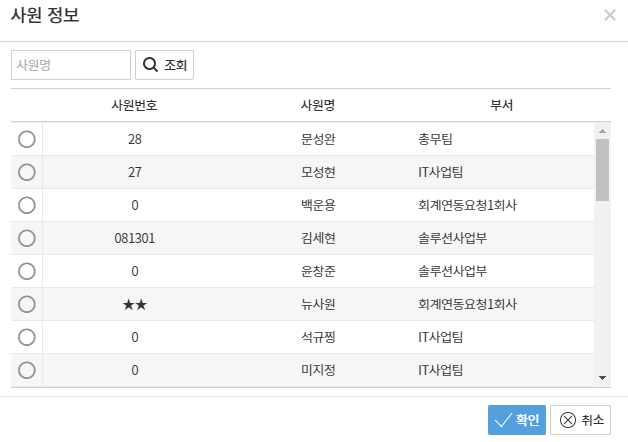Screen dimensions: 628x442
Task: Click the search 조회 button
Action: [164, 65]
